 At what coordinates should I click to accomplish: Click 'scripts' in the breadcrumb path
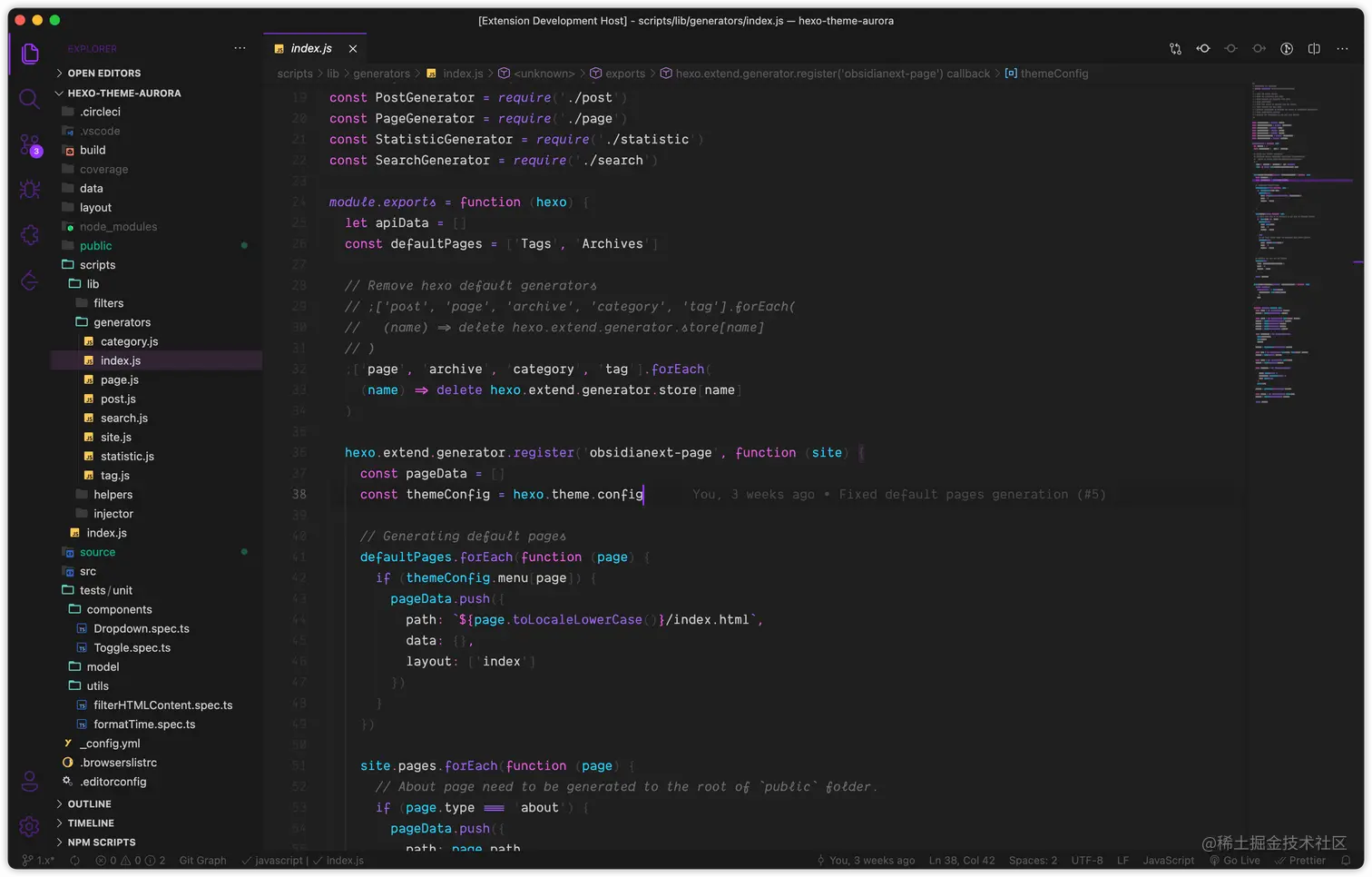pyautogui.click(x=295, y=74)
